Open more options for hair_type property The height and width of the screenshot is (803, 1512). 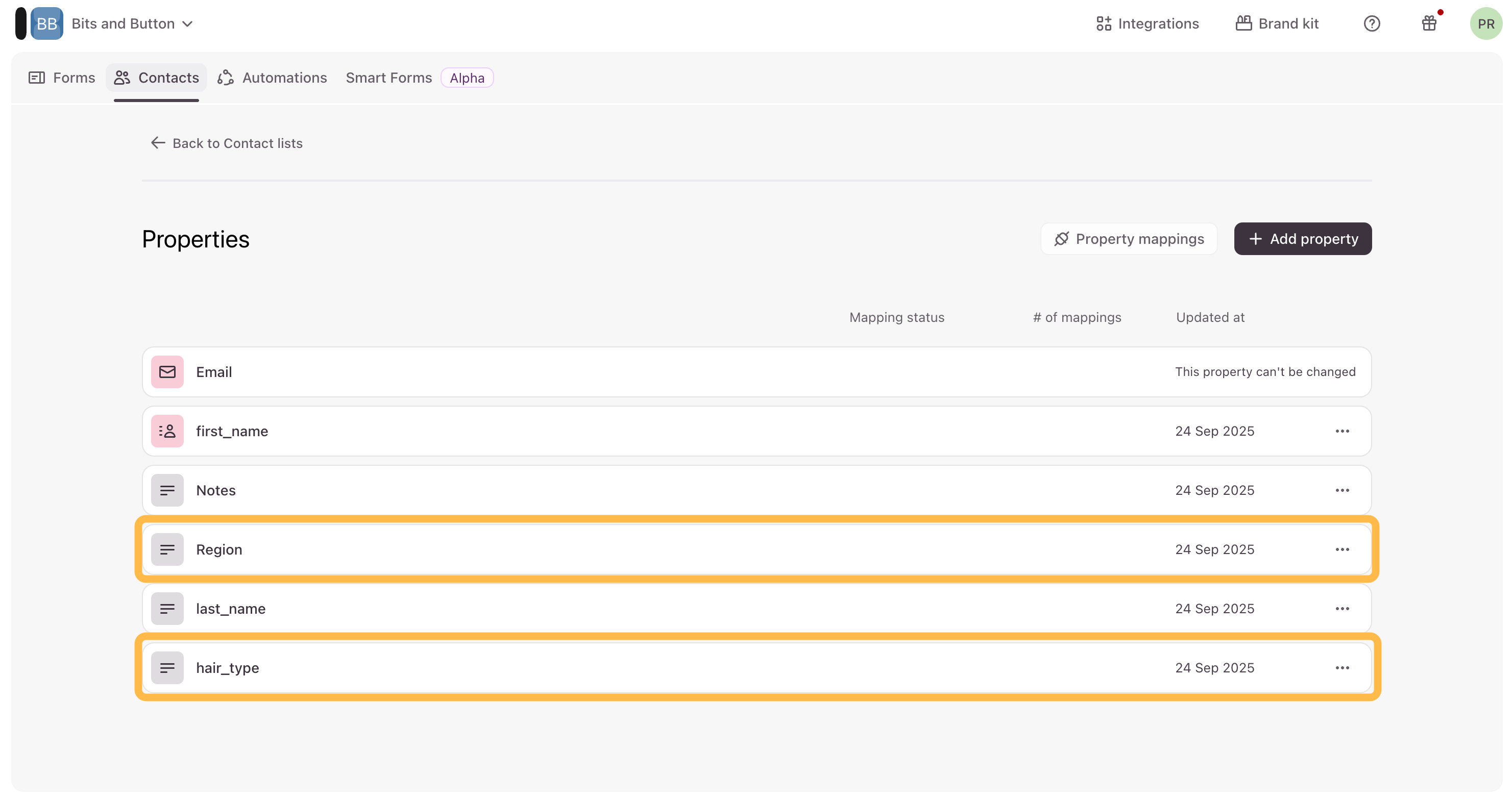click(1342, 667)
